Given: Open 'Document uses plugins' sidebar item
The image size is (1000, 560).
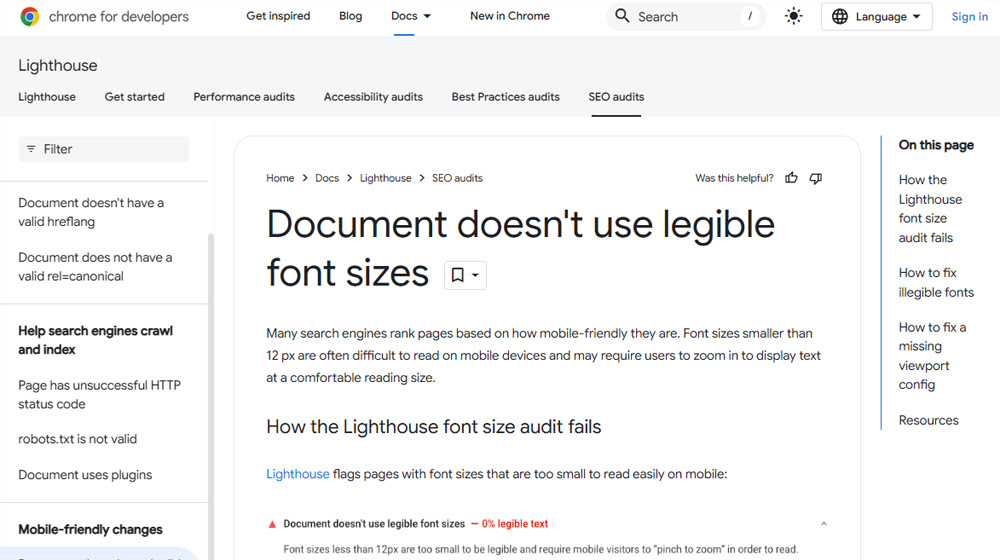Looking at the screenshot, I should click(85, 475).
